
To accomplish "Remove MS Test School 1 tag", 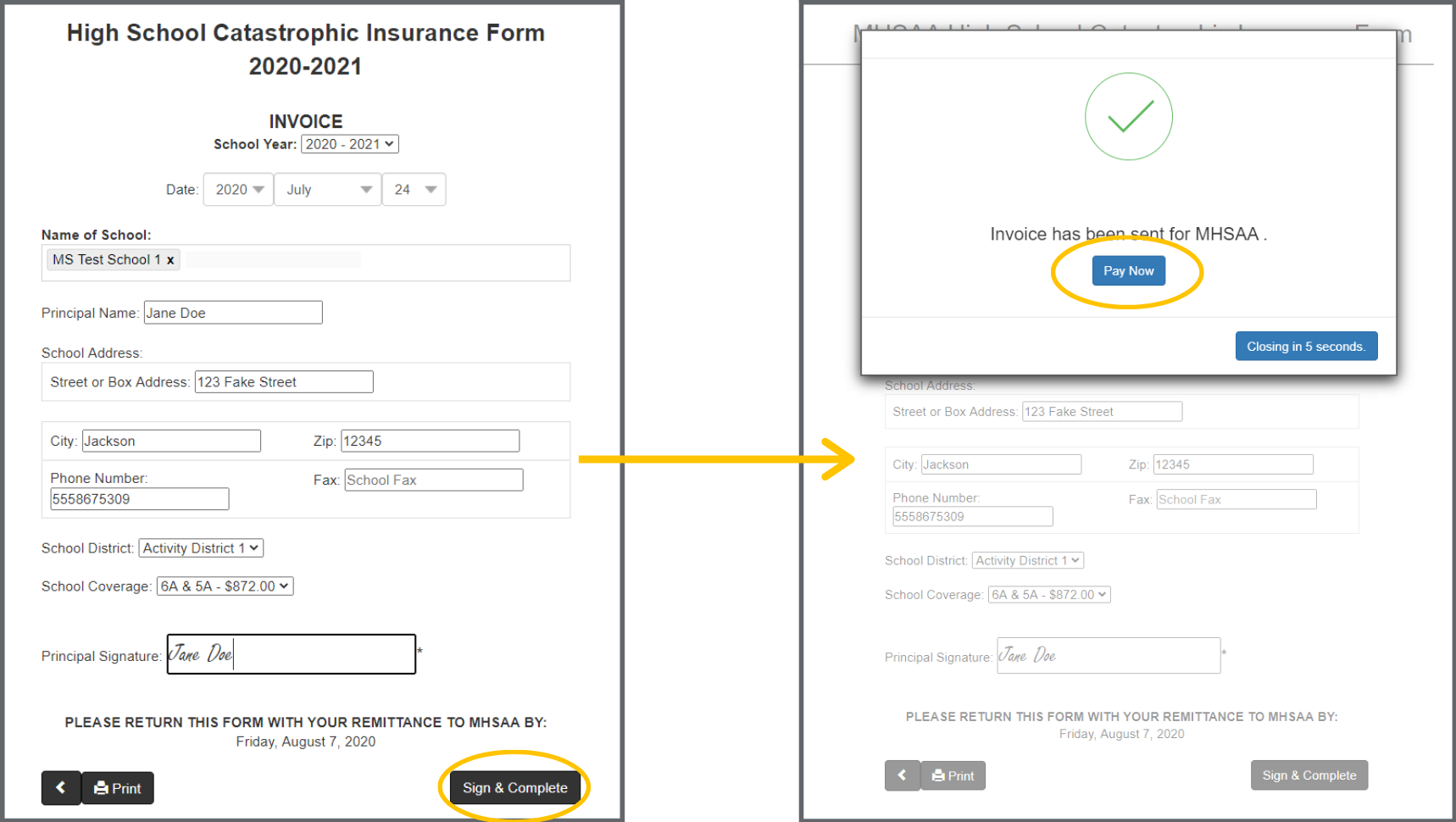I will click(170, 260).
